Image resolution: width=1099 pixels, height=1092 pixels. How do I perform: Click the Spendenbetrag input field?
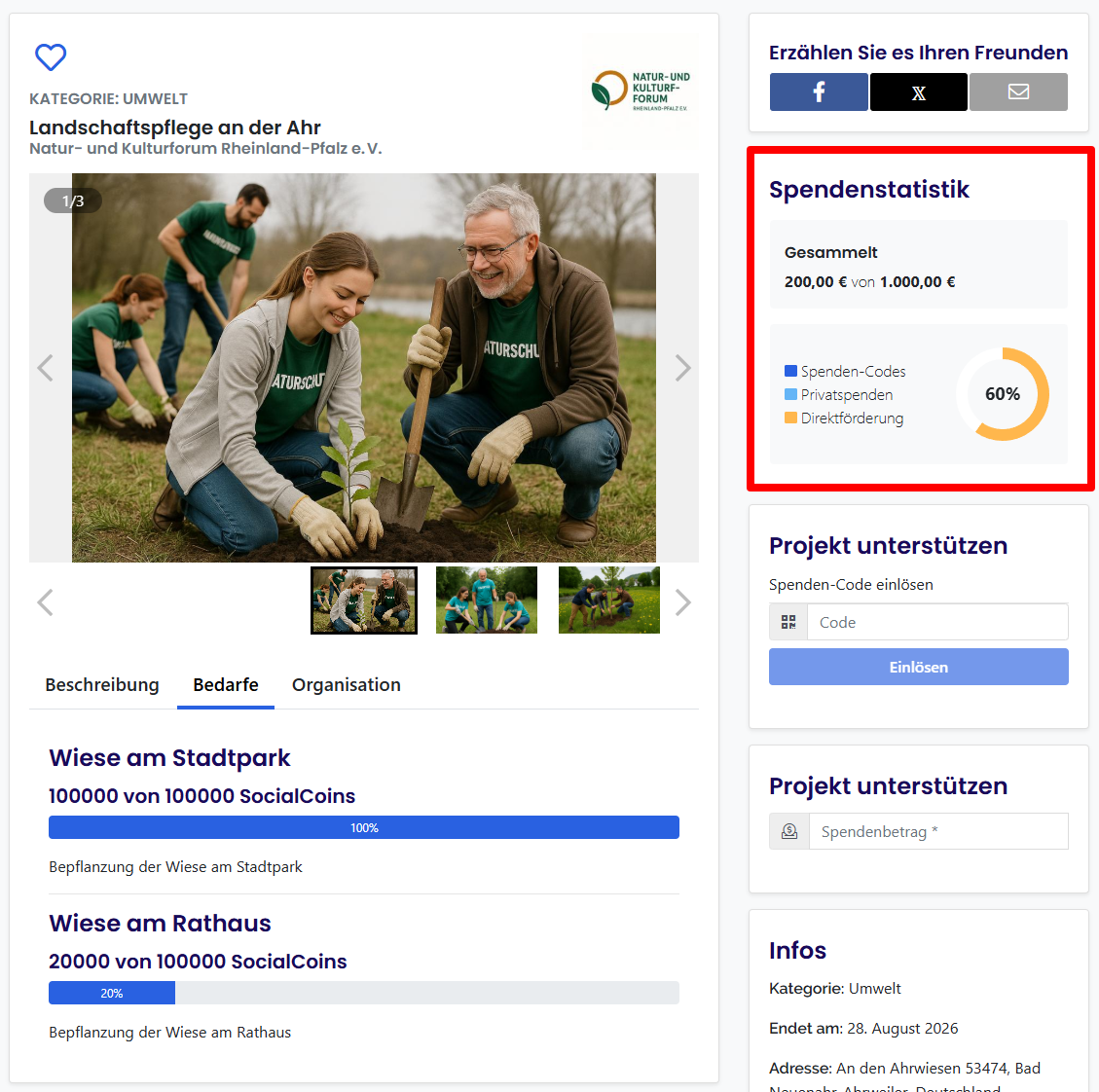[x=937, y=831]
